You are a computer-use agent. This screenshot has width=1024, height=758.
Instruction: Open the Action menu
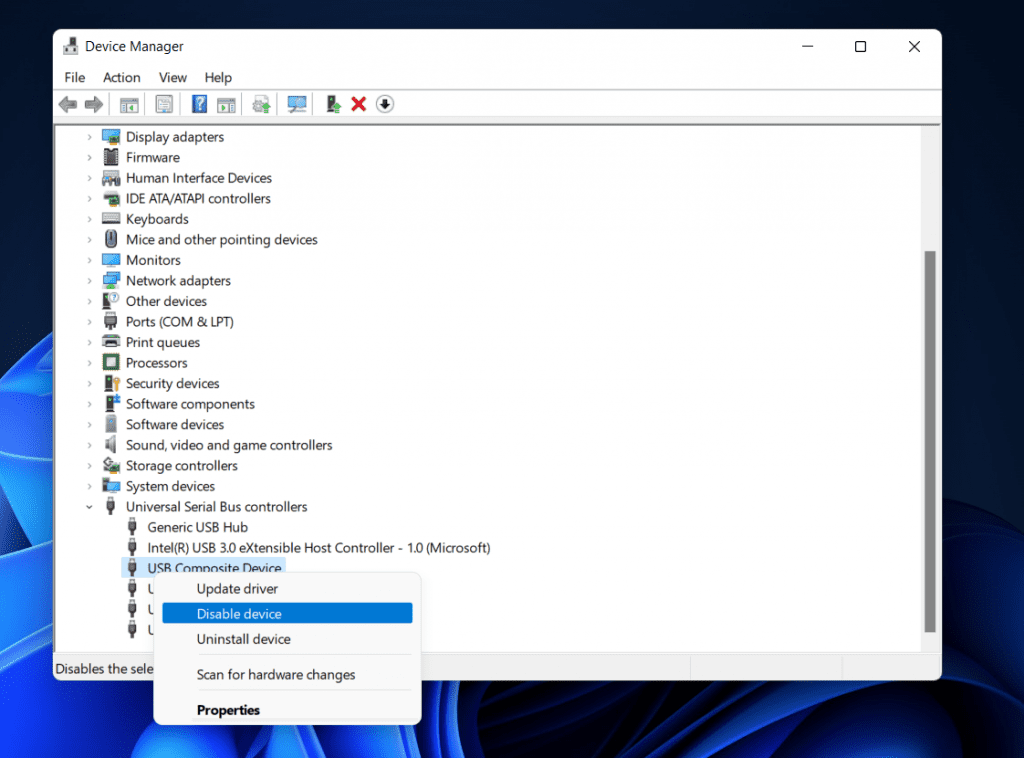pyautogui.click(x=121, y=77)
